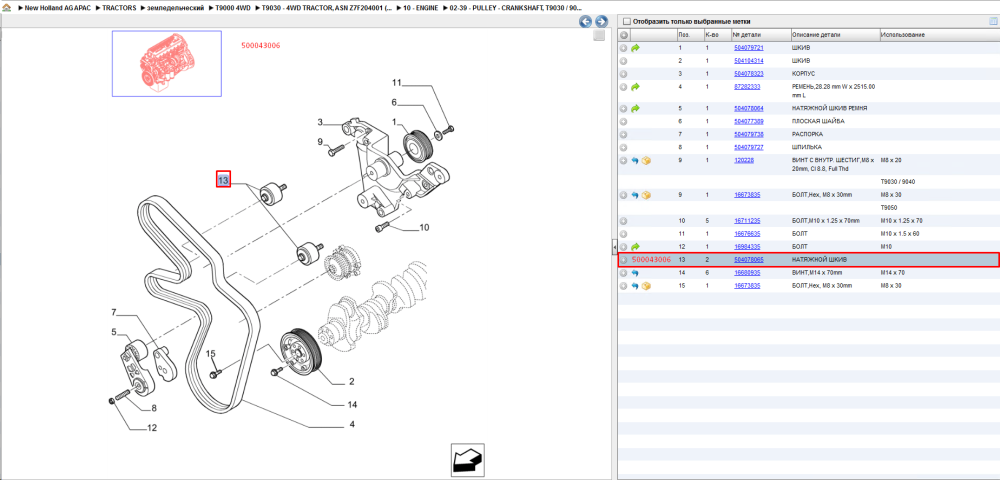Click the green arrow icon for belt 87282333
1000x480 pixels.
click(x=635, y=86)
